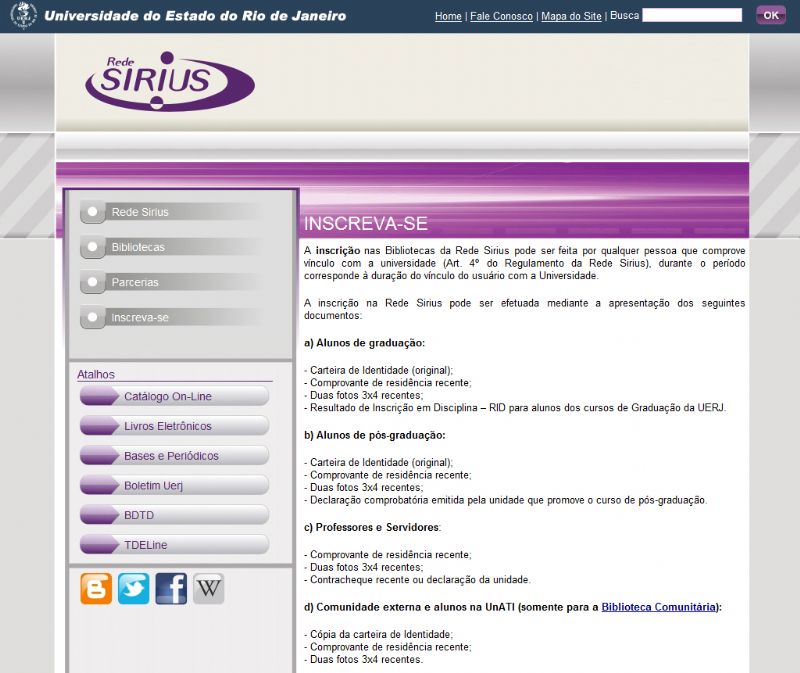The width and height of the screenshot is (800, 673).
Task: Open the Facebook icon
Action: [x=171, y=588]
